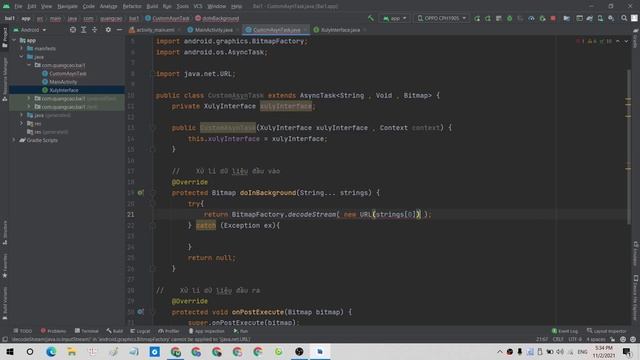
Task: Open the VCS menu
Action: click(198, 7)
